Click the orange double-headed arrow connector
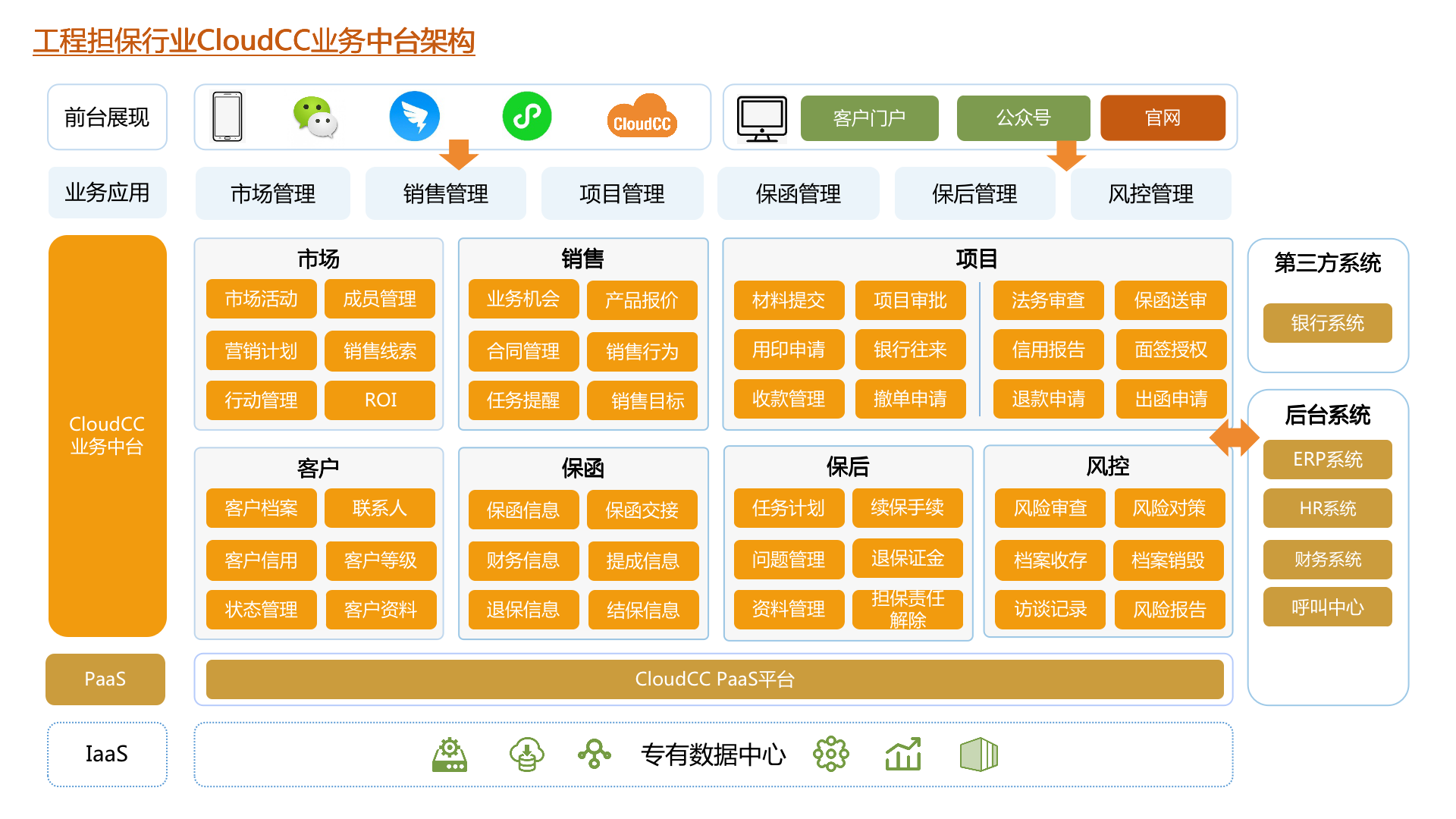Viewport: 1456px width, 819px height. (x=1234, y=438)
